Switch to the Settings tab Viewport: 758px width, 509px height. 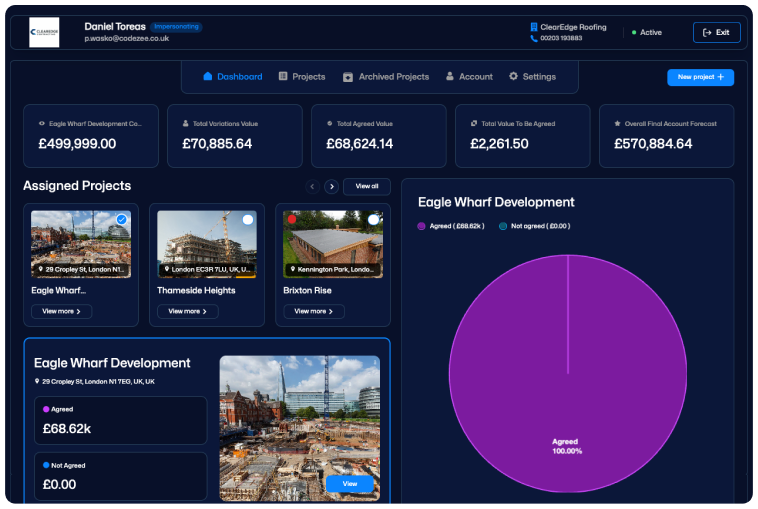pyautogui.click(x=531, y=76)
